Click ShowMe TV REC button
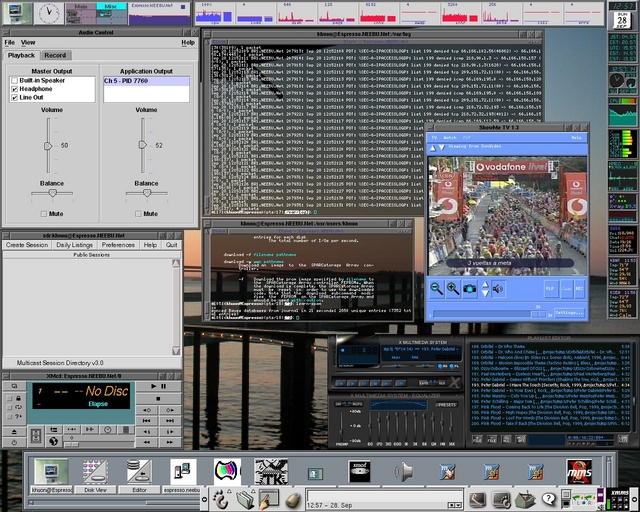This screenshot has width=640, height=512. (580, 289)
